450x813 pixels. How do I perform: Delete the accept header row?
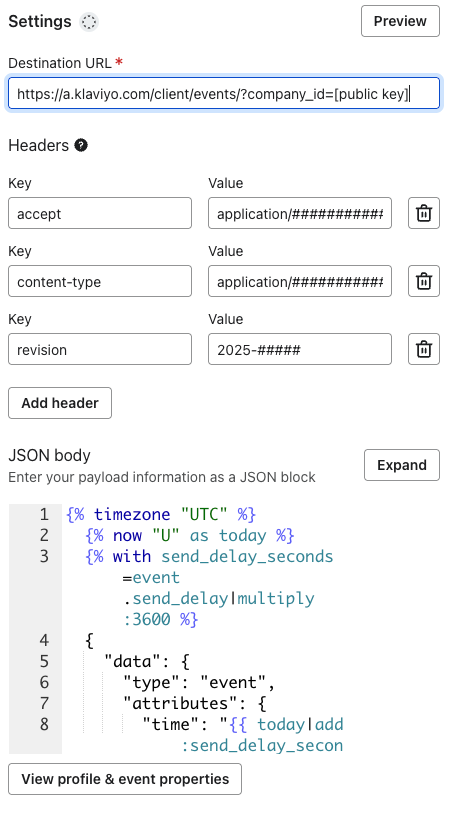pos(424,213)
